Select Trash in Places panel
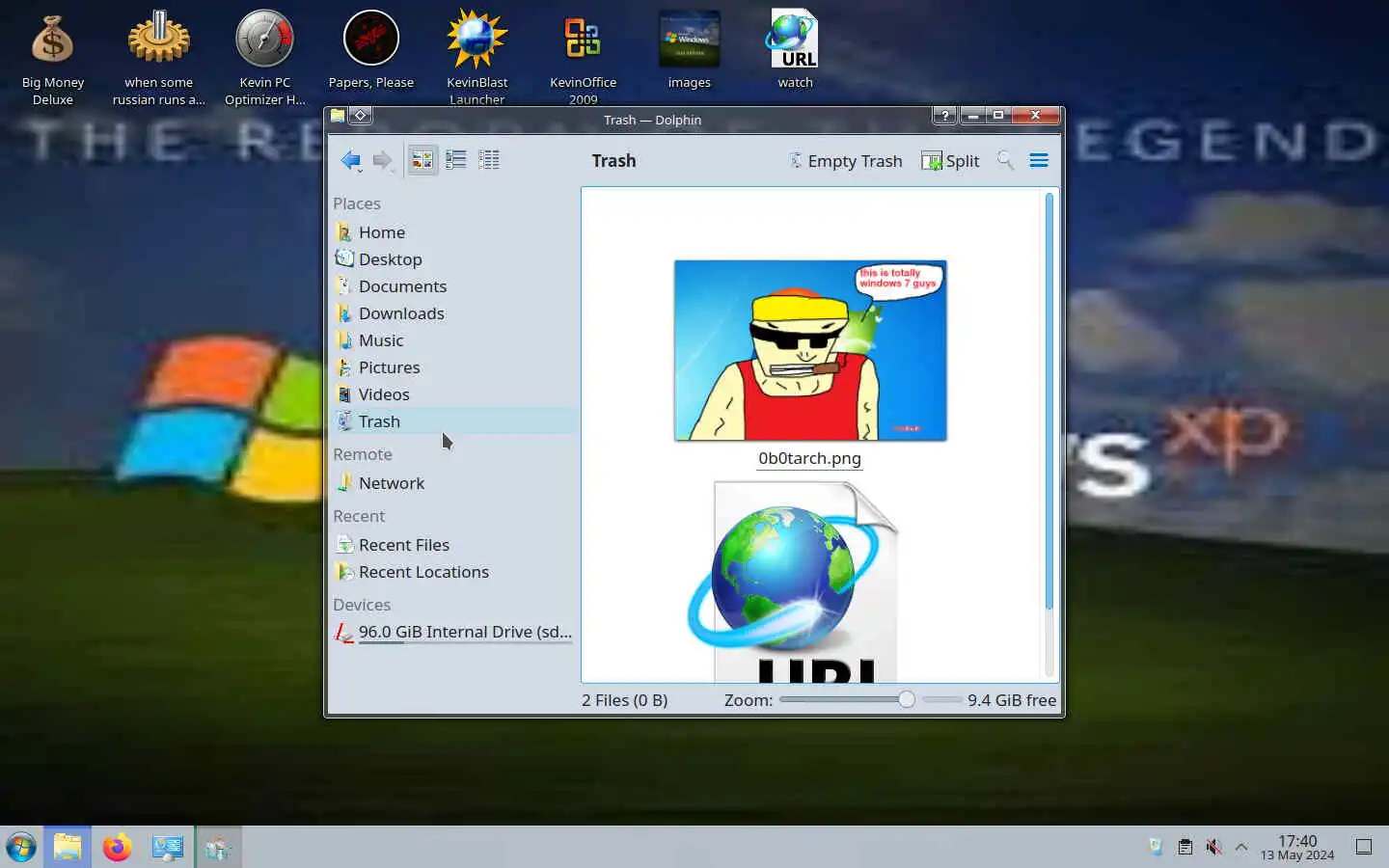 pos(453,421)
